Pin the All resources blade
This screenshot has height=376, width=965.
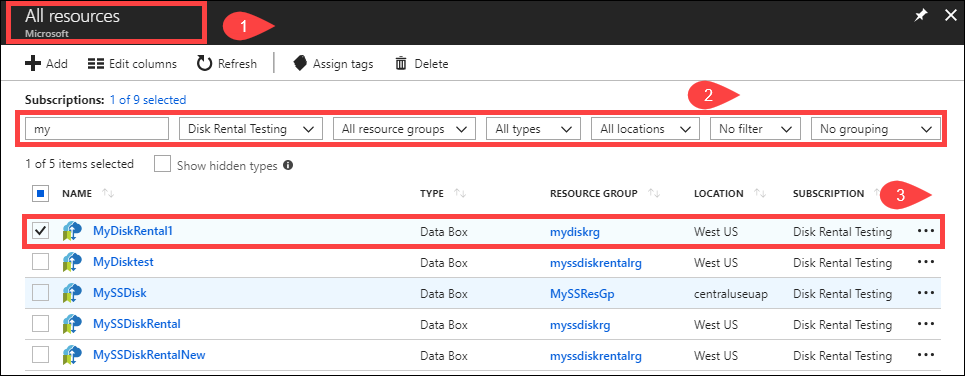click(920, 17)
